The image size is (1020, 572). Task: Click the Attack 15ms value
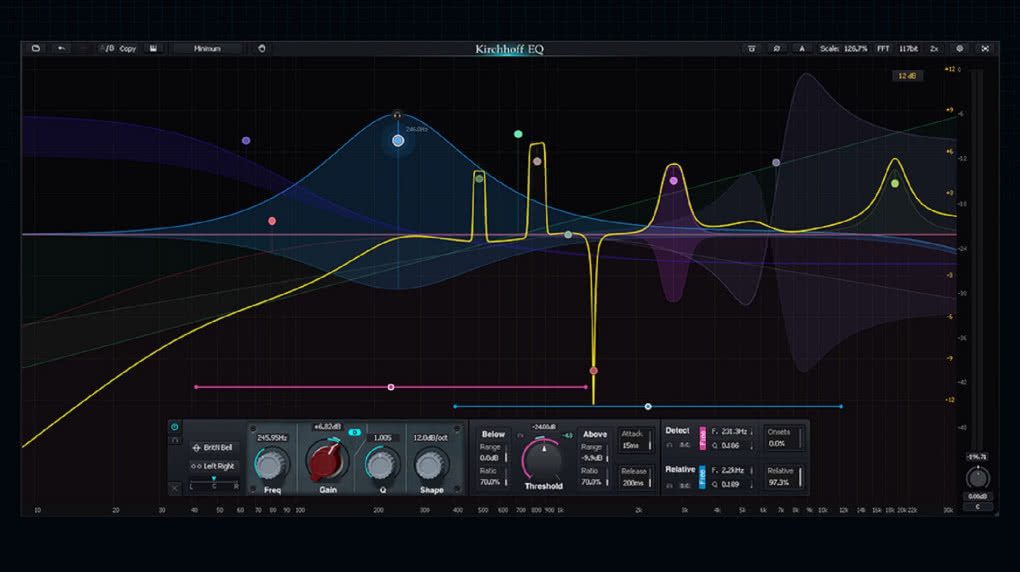pyautogui.click(x=632, y=446)
